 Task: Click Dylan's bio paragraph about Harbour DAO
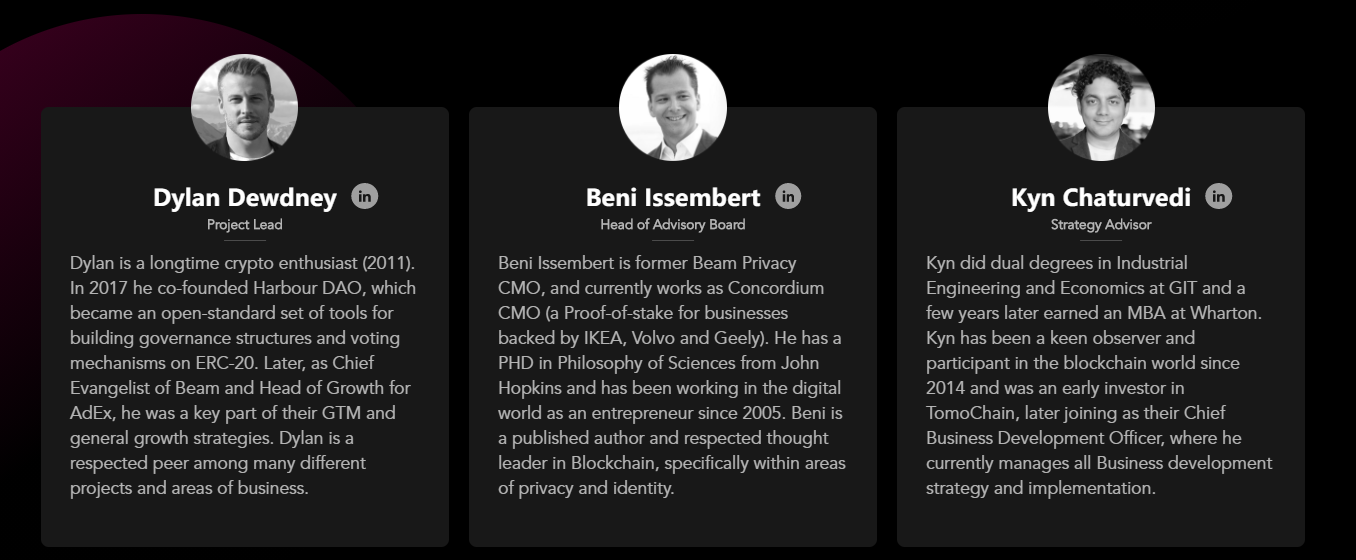pos(243,375)
